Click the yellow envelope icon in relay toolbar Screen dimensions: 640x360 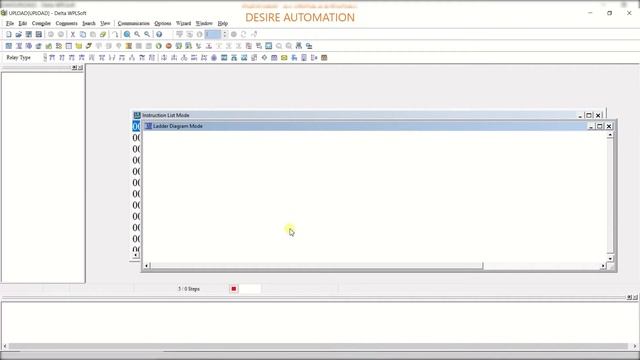(284, 58)
